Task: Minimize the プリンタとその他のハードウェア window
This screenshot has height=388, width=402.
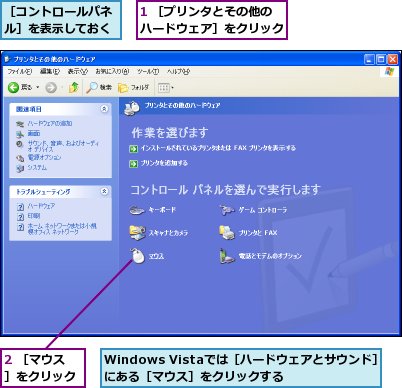Action: [369, 59]
